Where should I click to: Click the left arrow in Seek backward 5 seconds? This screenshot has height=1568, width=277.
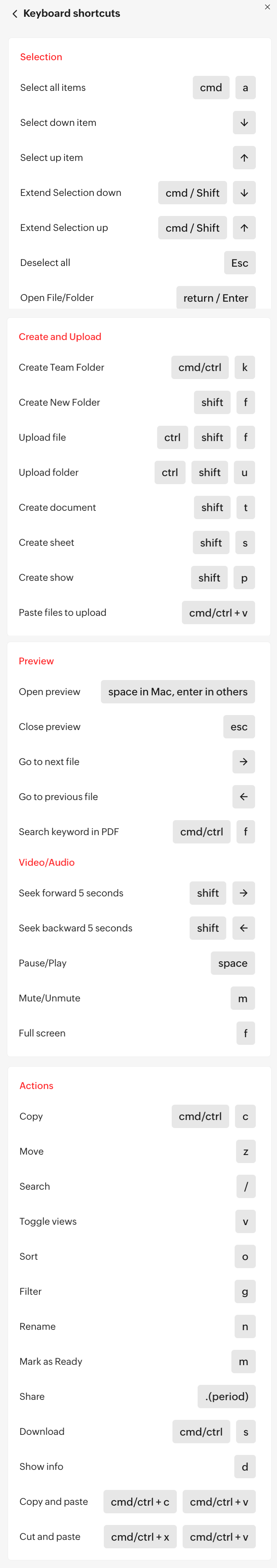[243, 928]
